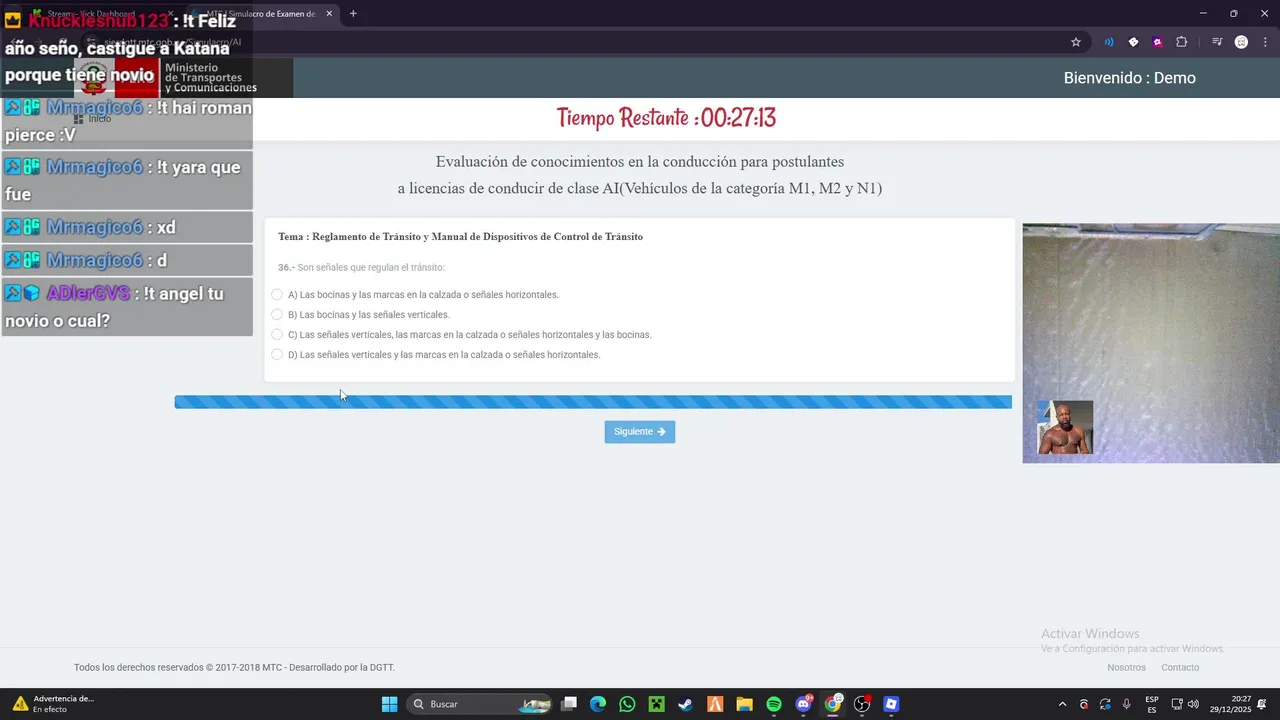Click the Bienvenido : Demo text

pyautogui.click(x=1129, y=78)
